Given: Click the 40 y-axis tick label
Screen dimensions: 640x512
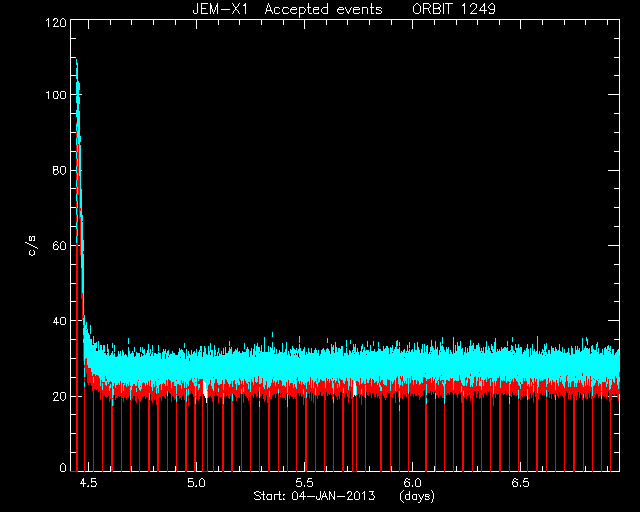Looking at the screenshot, I should 60,321.
